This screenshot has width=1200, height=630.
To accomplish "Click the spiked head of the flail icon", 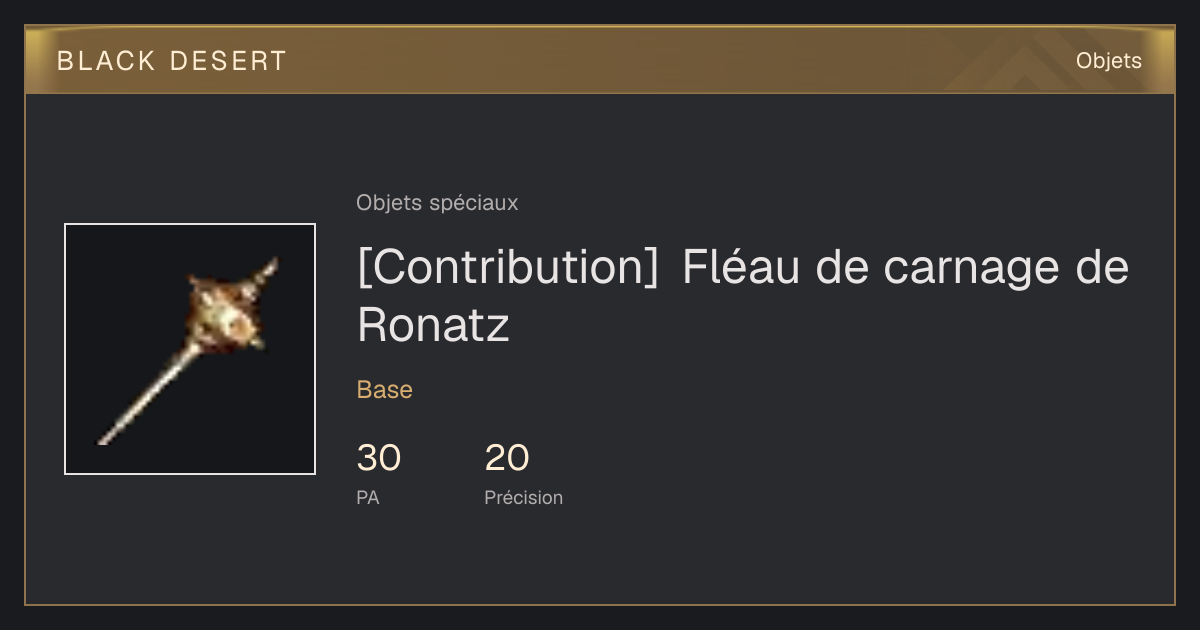I will pyautogui.click(x=230, y=310).
